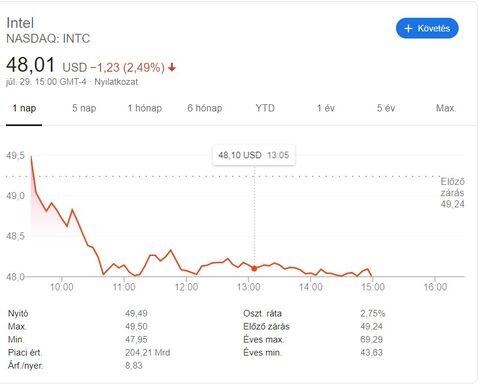Click the Előző zárás 49,24 chart label
Viewport: 480px width, 384px height.
[x=452, y=193]
